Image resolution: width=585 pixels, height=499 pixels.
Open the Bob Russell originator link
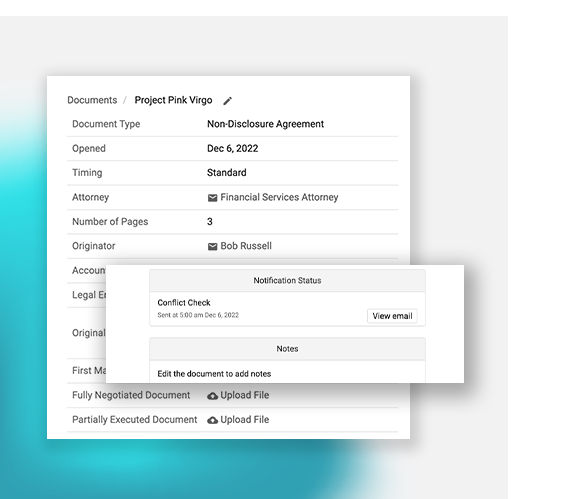tap(246, 246)
